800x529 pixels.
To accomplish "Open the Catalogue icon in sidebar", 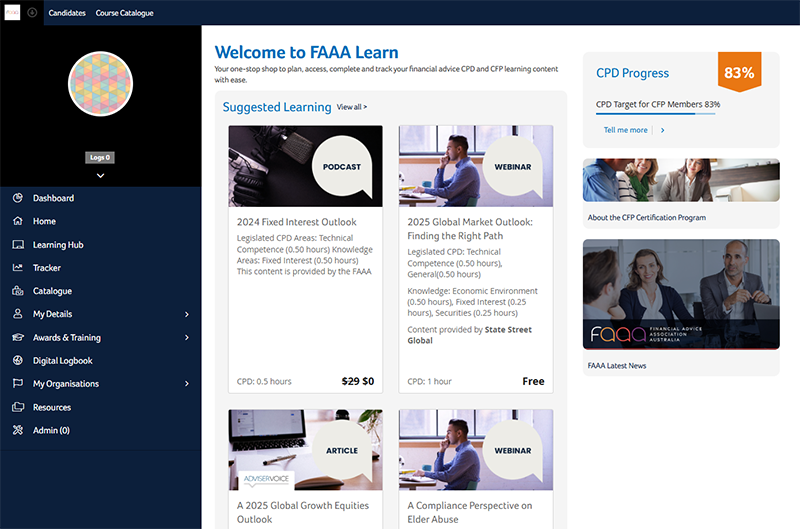I will tap(18, 291).
